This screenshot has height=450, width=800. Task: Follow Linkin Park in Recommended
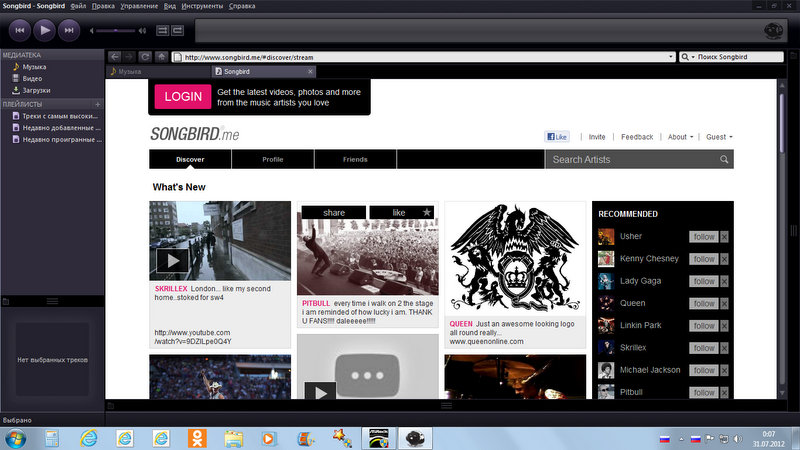coord(704,326)
